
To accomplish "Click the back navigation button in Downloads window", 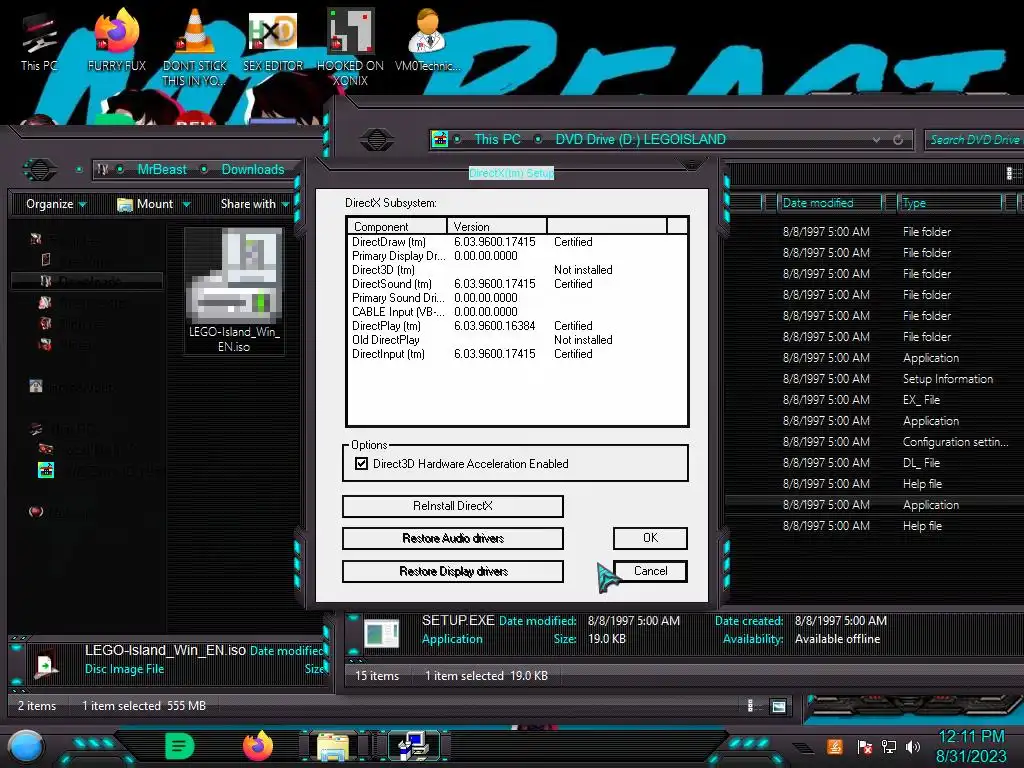I will pyautogui.click(x=40, y=170).
